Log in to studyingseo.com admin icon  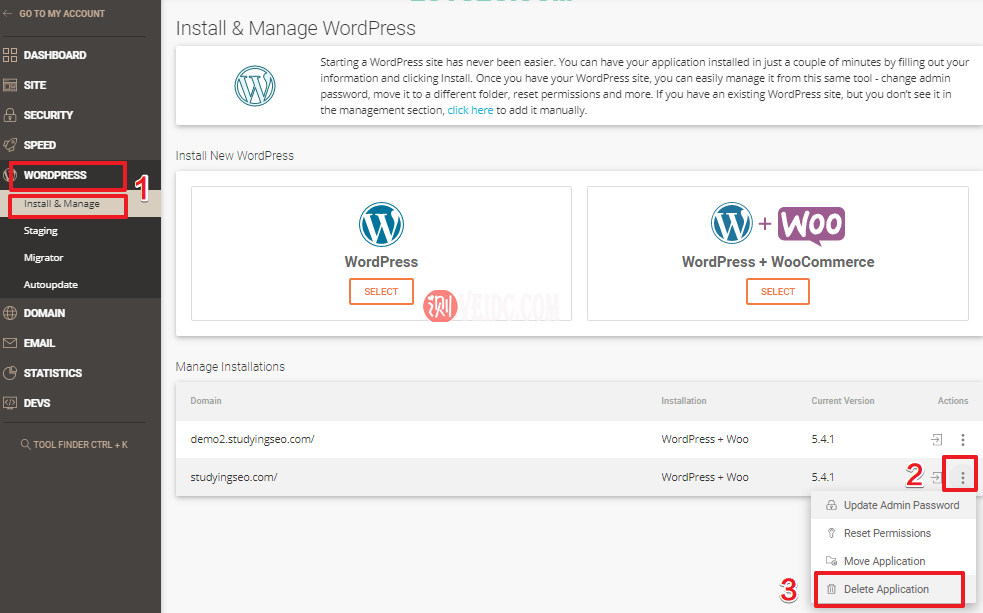pyautogui.click(x=937, y=478)
